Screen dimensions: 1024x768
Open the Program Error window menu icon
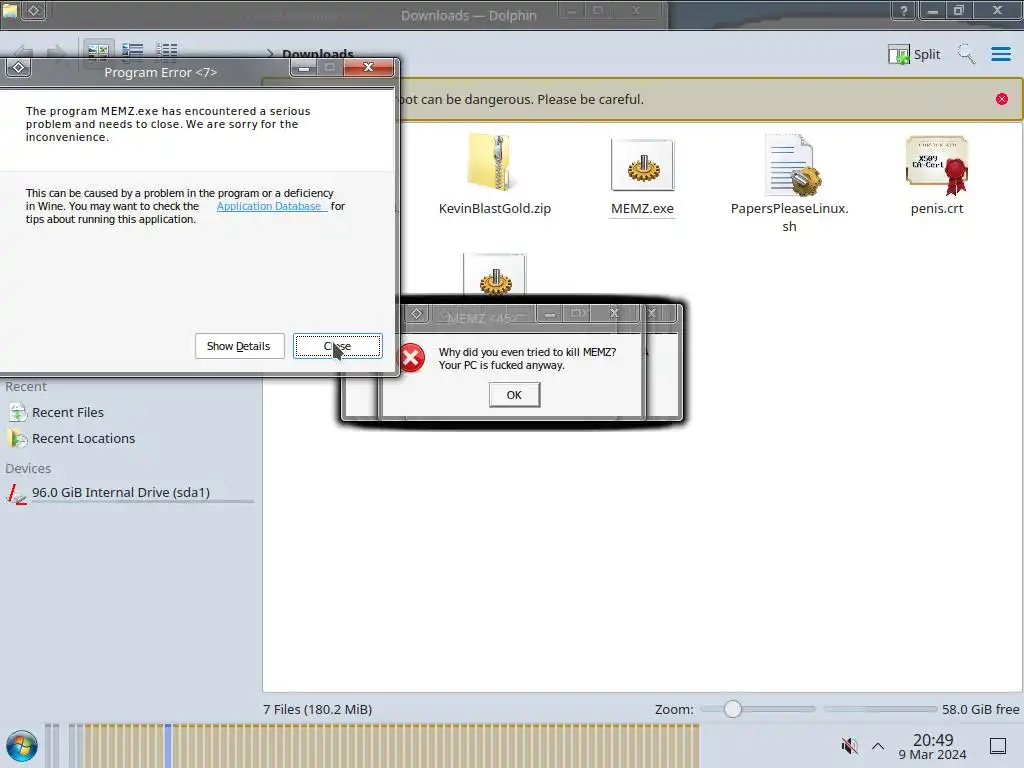click(x=18, y=67)
